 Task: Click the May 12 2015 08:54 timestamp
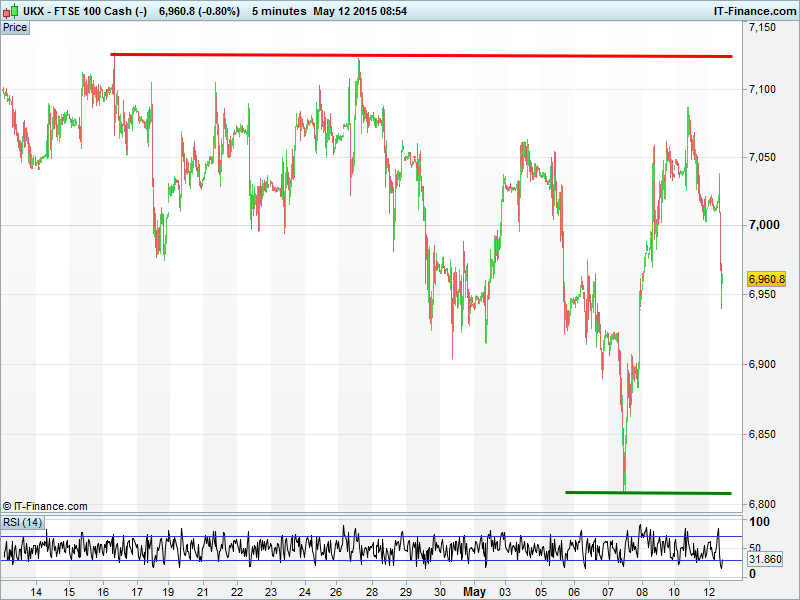coord(360,11)
